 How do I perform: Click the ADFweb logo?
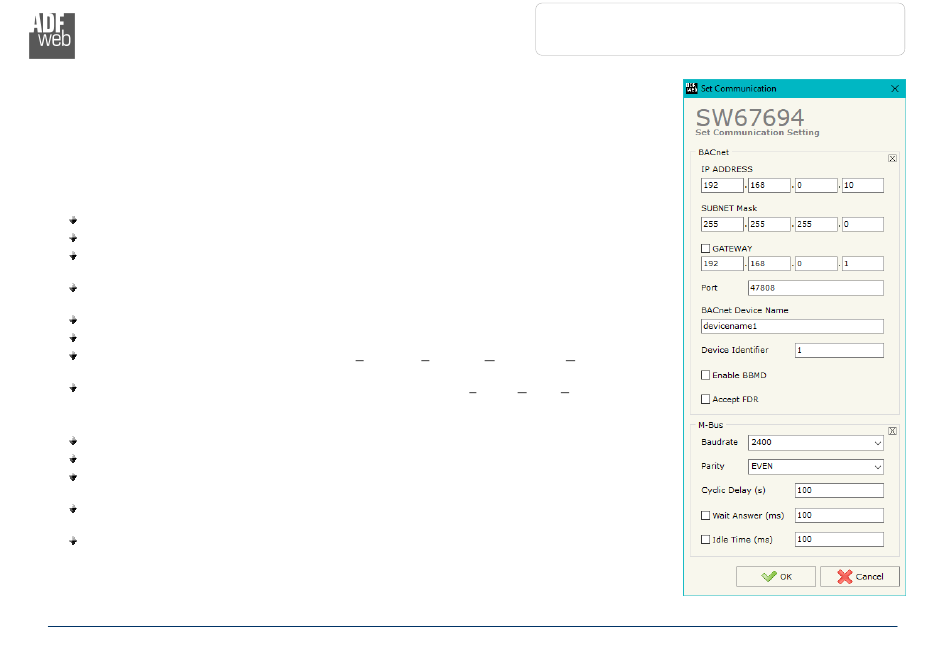(x=52, y=36)
